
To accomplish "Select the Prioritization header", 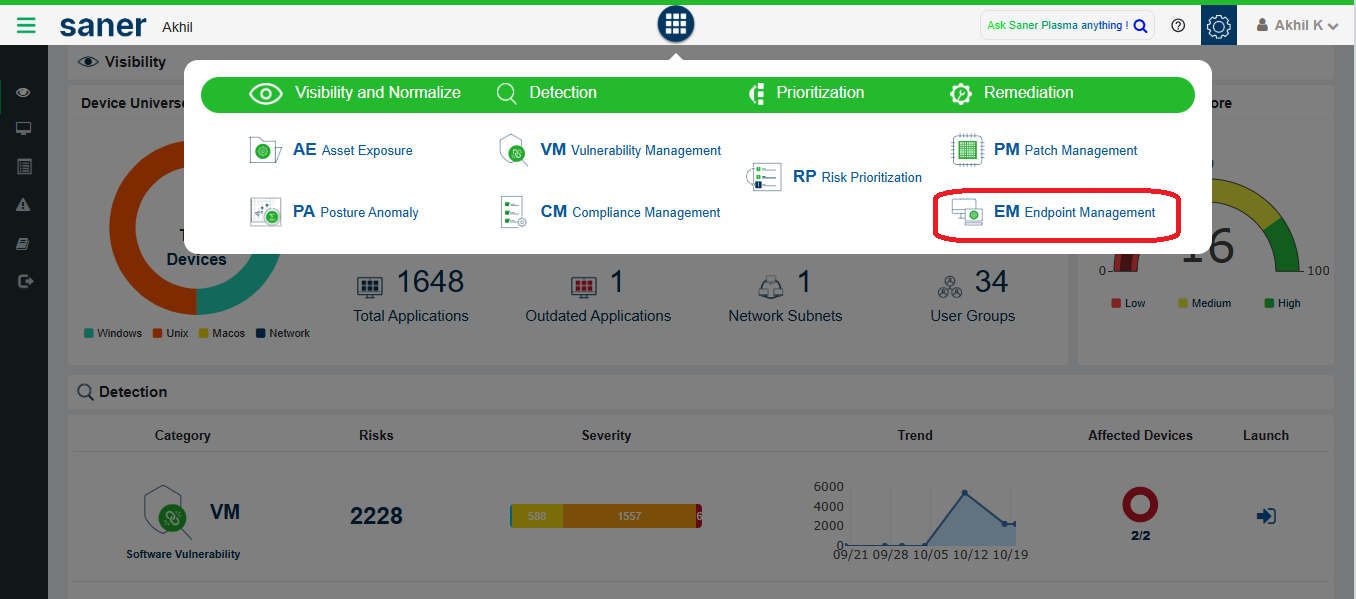I will [806, 93].
